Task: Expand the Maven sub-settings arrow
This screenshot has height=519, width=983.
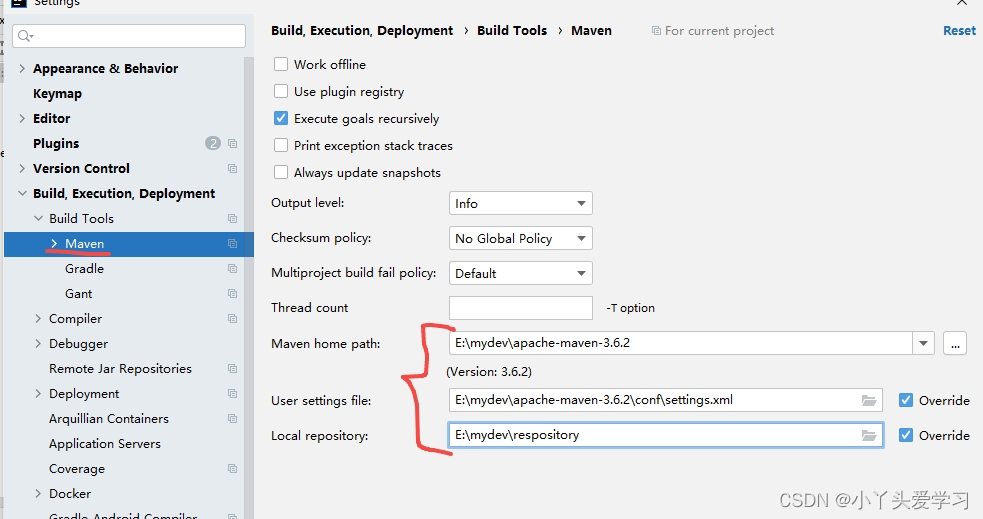Action: [x=54, y=244]
